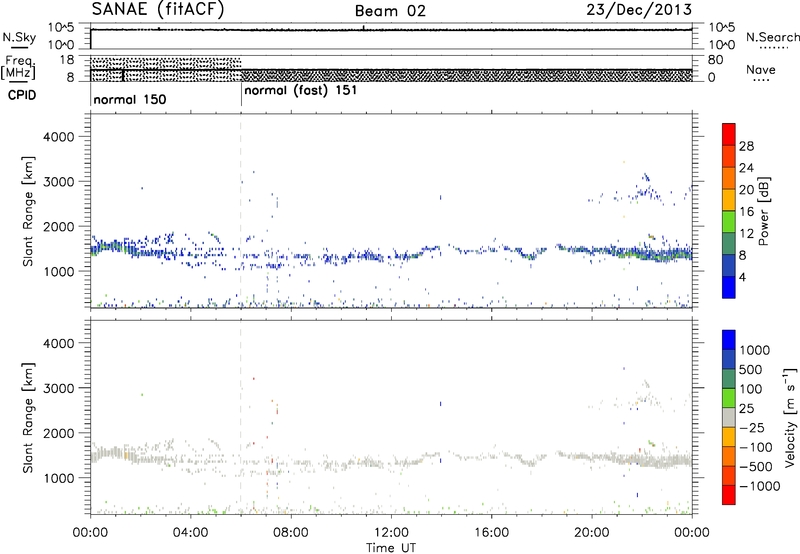Click the 25 label on the velocity colorbar
The width and height of the screenshot is (800, 554).
point(747,409)
